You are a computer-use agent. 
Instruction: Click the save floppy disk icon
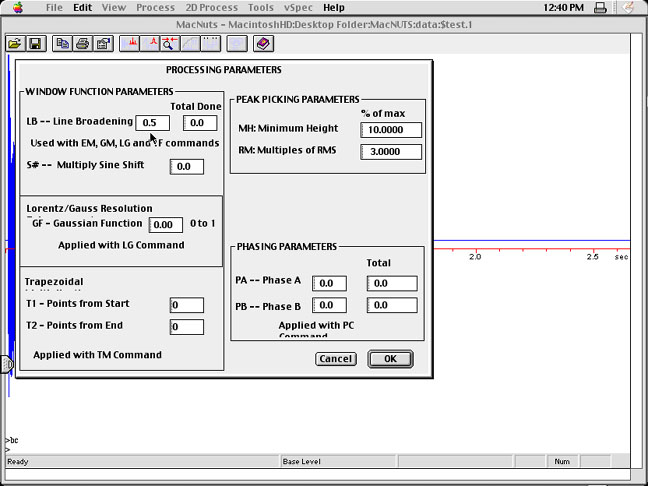click(35, 44)
